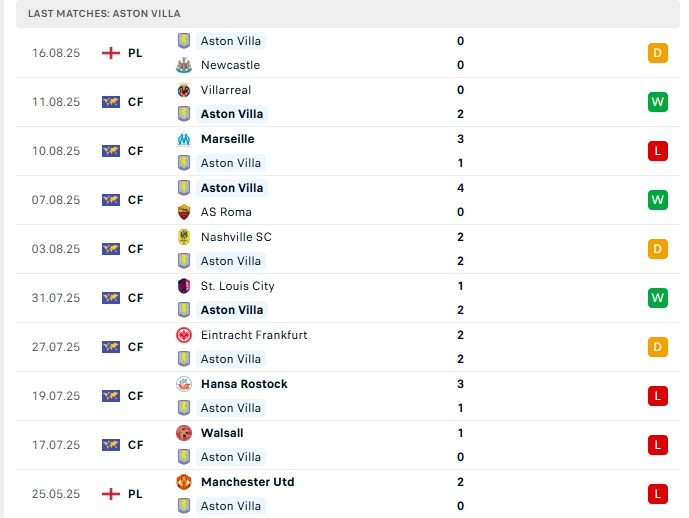Click the win badge for AS Roma match

click(657, 200)
